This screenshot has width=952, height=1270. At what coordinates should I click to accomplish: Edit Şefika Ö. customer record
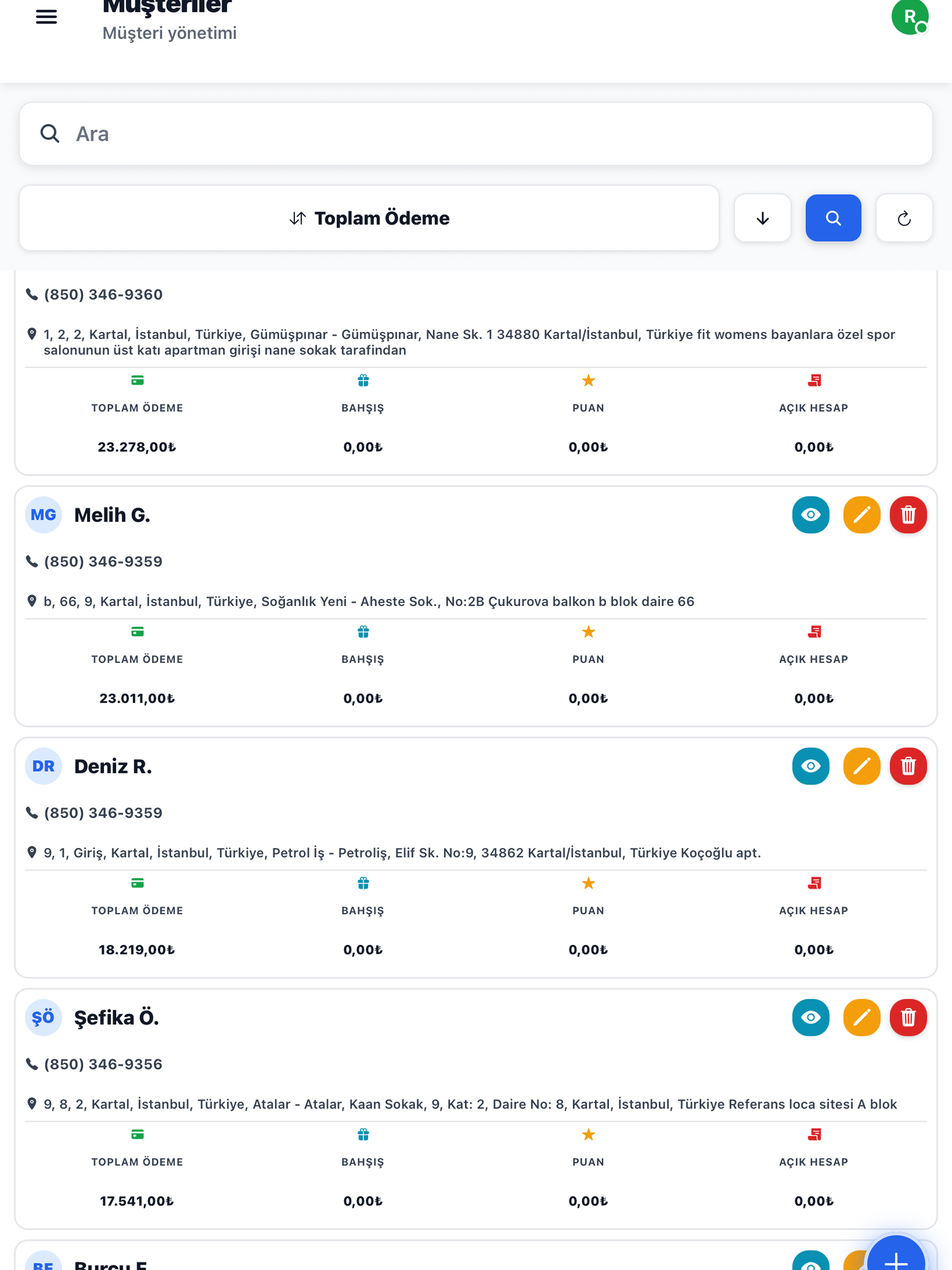tap(861, 1018)
